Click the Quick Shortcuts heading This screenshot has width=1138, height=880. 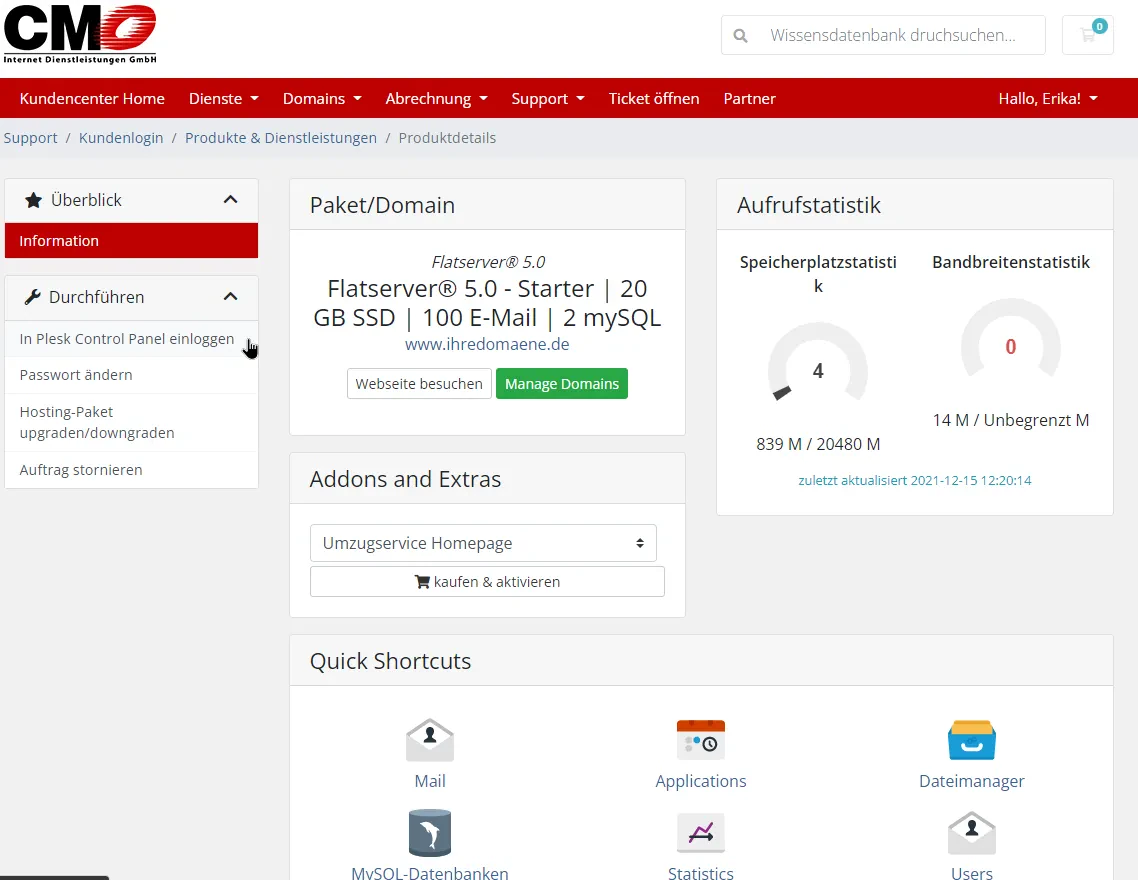point(390,661)
